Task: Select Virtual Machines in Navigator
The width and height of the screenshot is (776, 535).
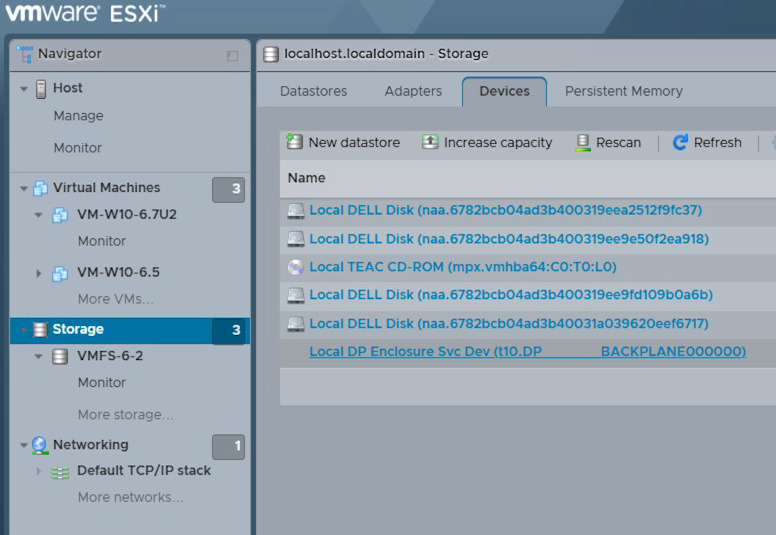Action: [x=106, y=188]
